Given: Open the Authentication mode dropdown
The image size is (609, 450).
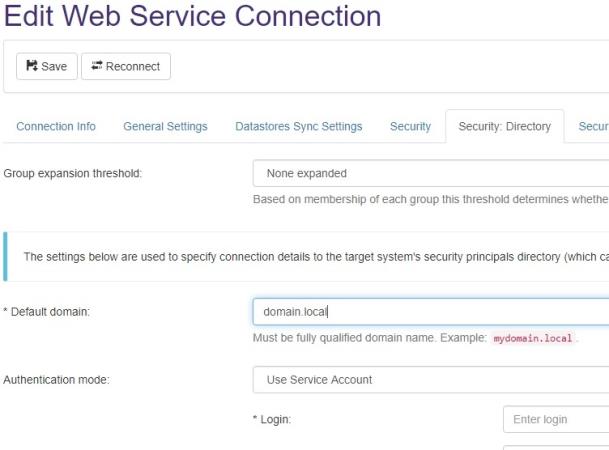Looking at the screenshot, I should (x=430, y=380).
